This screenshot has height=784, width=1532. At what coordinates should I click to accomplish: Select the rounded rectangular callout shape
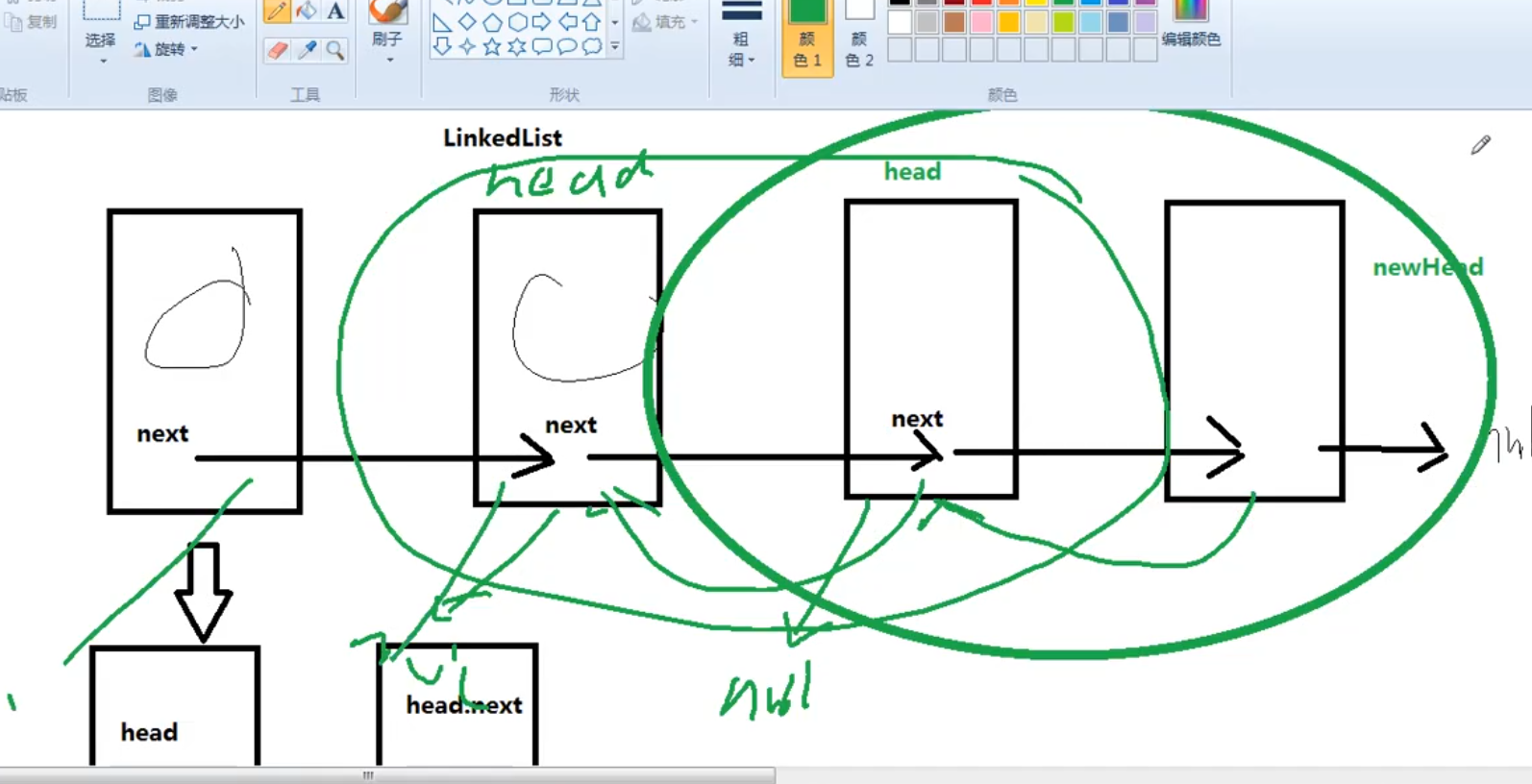(x=542, y=46)
